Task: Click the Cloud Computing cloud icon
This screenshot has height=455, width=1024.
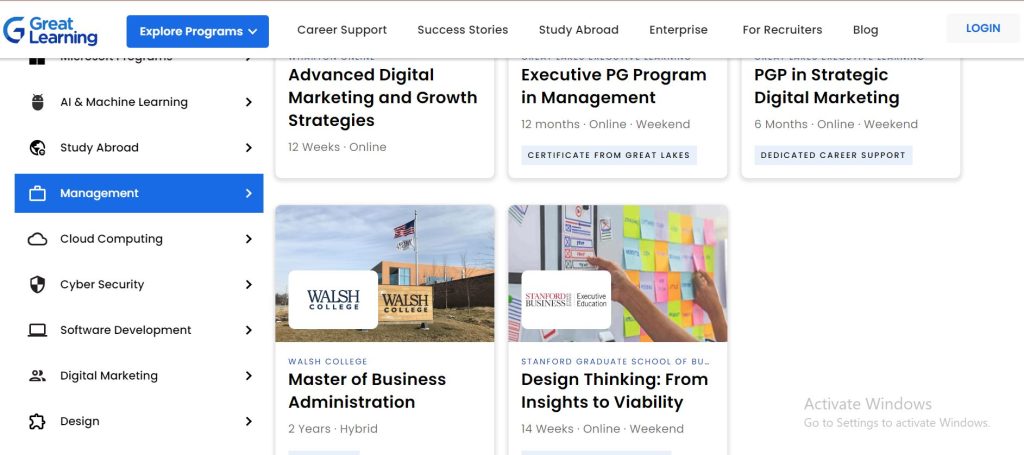Action: pos(38,239)
